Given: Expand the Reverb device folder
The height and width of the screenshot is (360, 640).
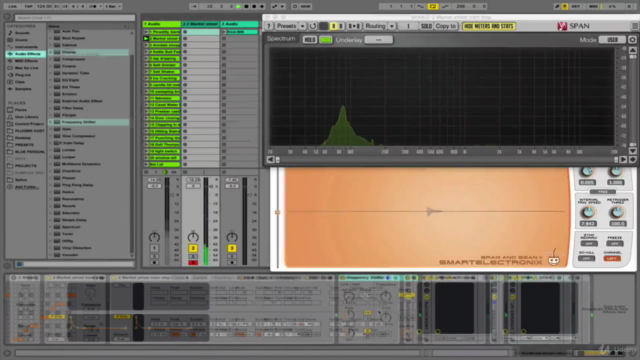Looking at the screenshot, I should pos(51,206).
